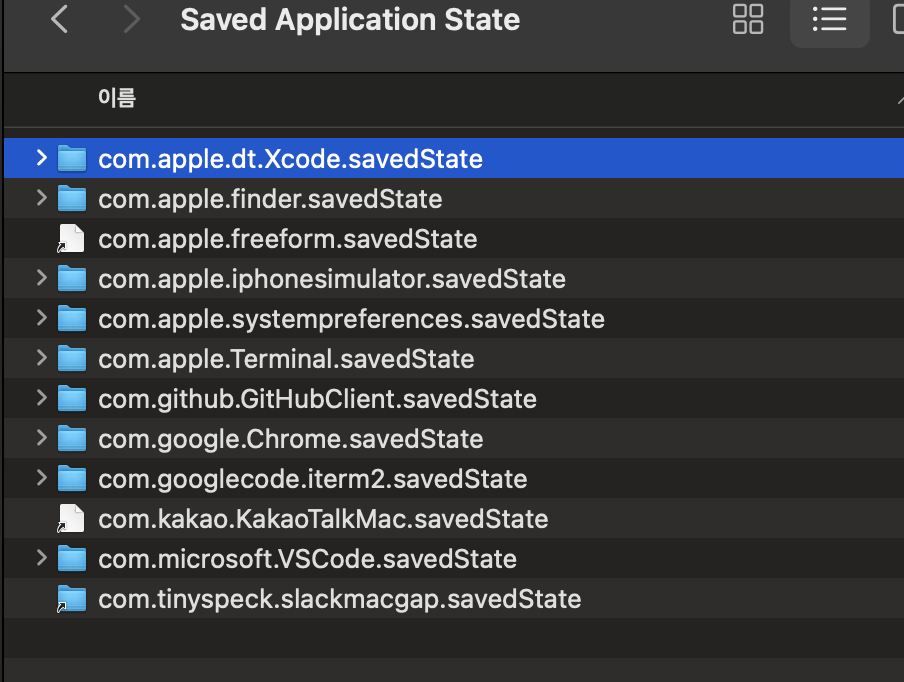Select the com.apple.iphonesimulator.savedState row
The image size is (904, 682).
(332, 279)
